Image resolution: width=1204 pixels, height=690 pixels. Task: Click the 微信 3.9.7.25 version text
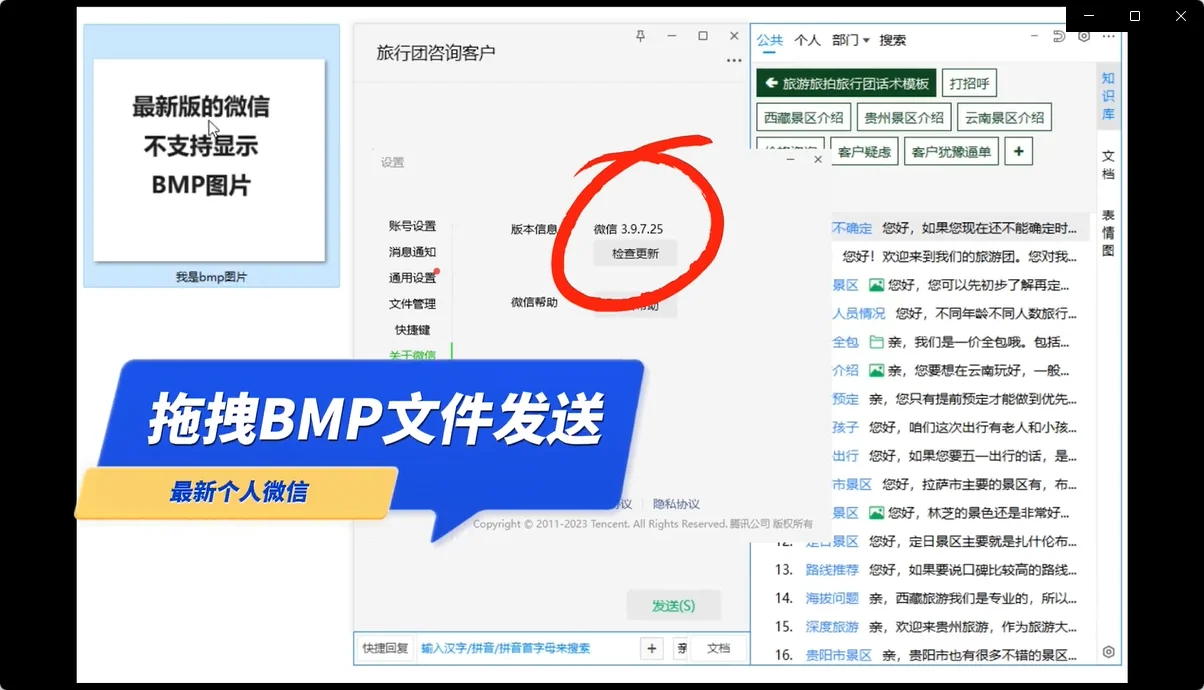click(x=628, y=229)
